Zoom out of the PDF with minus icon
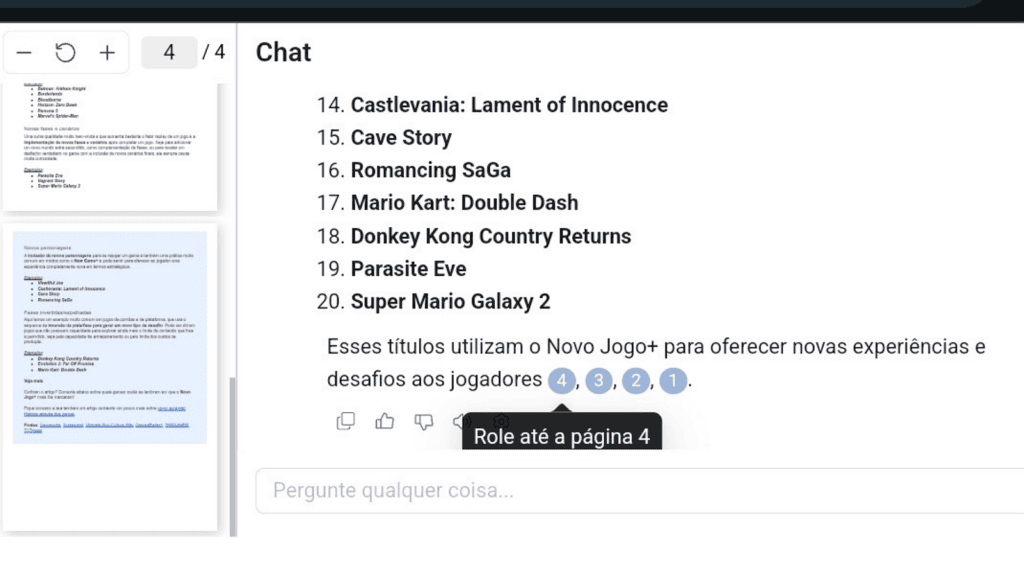The width and height of the screenshot is (1024, 576). tap(25, 52)
